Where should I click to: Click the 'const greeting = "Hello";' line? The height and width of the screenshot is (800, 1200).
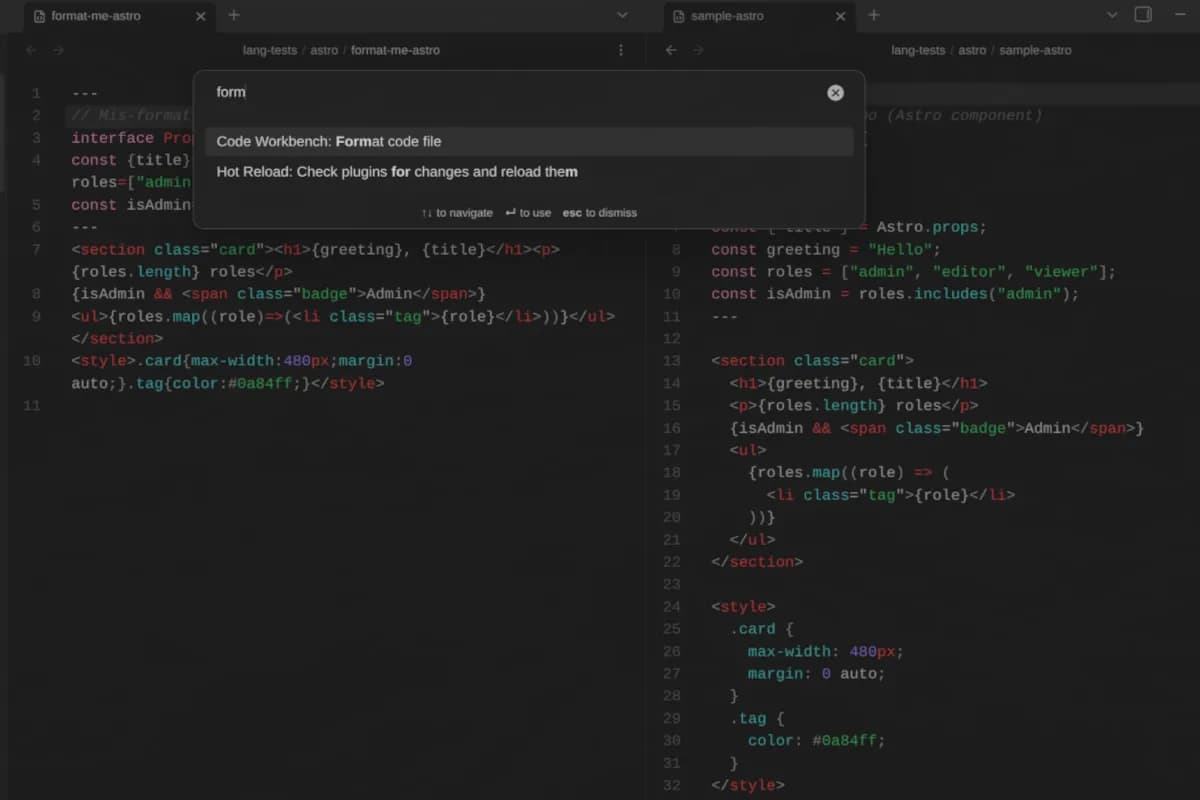pyautogui.click(x=826, y=250)
